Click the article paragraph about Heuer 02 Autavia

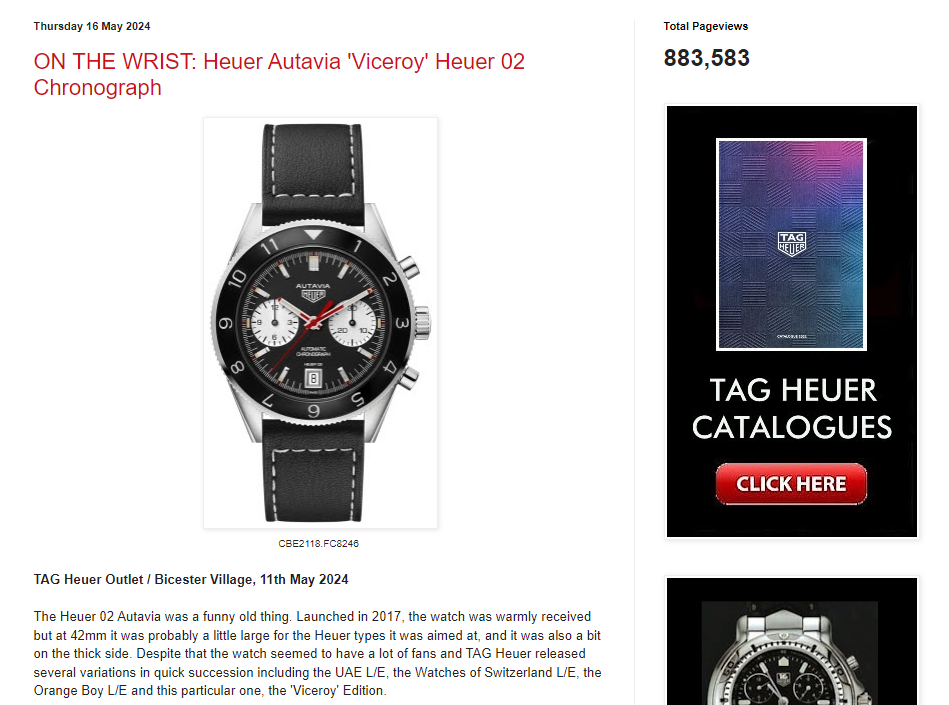click(318, 654)
